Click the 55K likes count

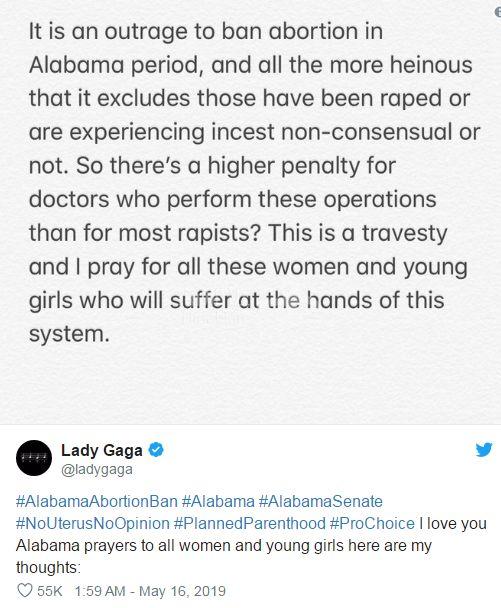pyautogui.click(x=50, y=591)
